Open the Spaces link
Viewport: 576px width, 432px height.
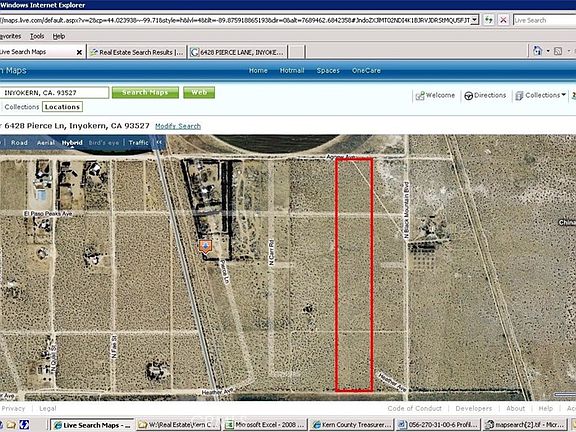point(328,71)
